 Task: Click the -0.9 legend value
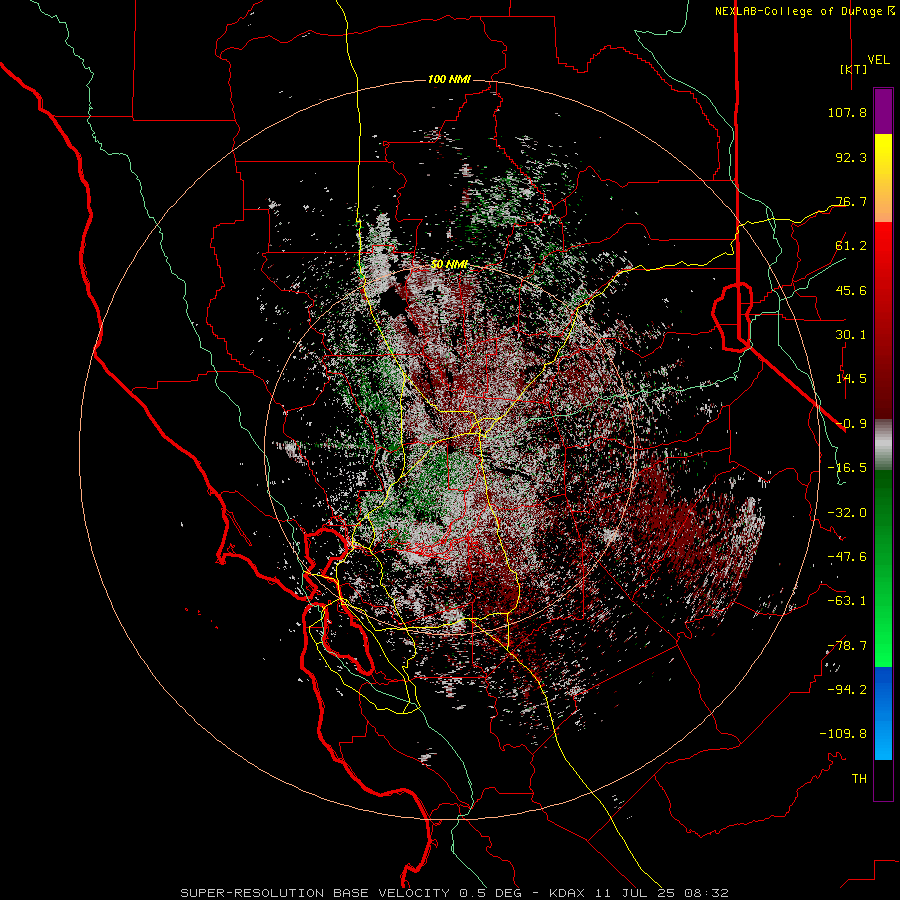pyautogui.click(x=851, y=424)
